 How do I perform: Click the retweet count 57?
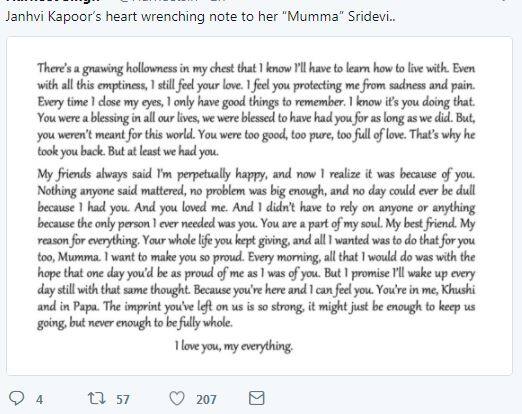pyautogui.click(x=123, y=399)
